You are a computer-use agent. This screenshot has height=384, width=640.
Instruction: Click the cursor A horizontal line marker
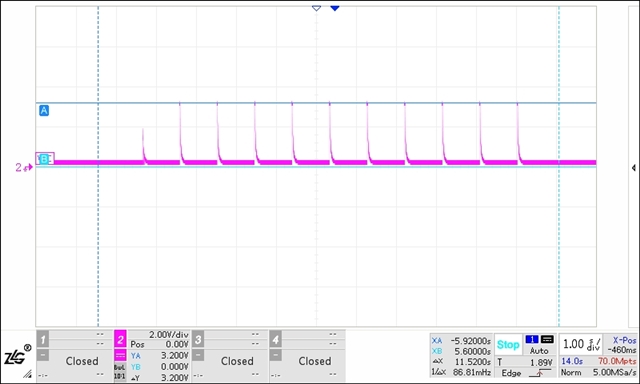click(44, 110)
